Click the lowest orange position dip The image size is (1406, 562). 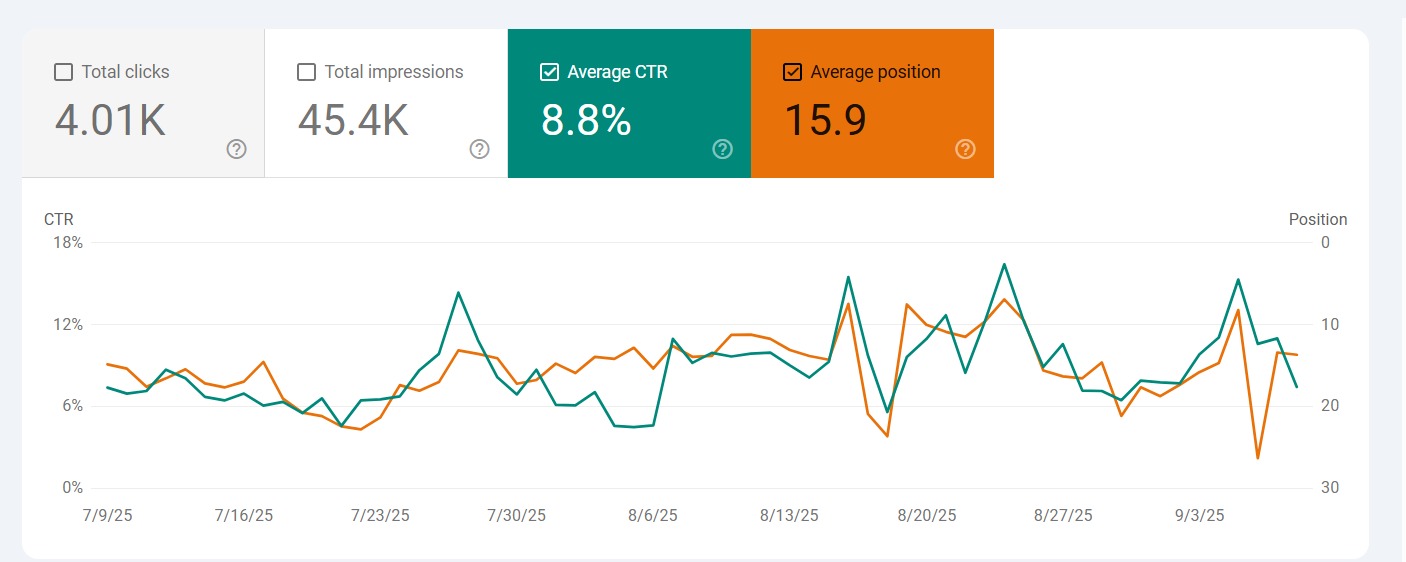click(x=1257, y=458)
